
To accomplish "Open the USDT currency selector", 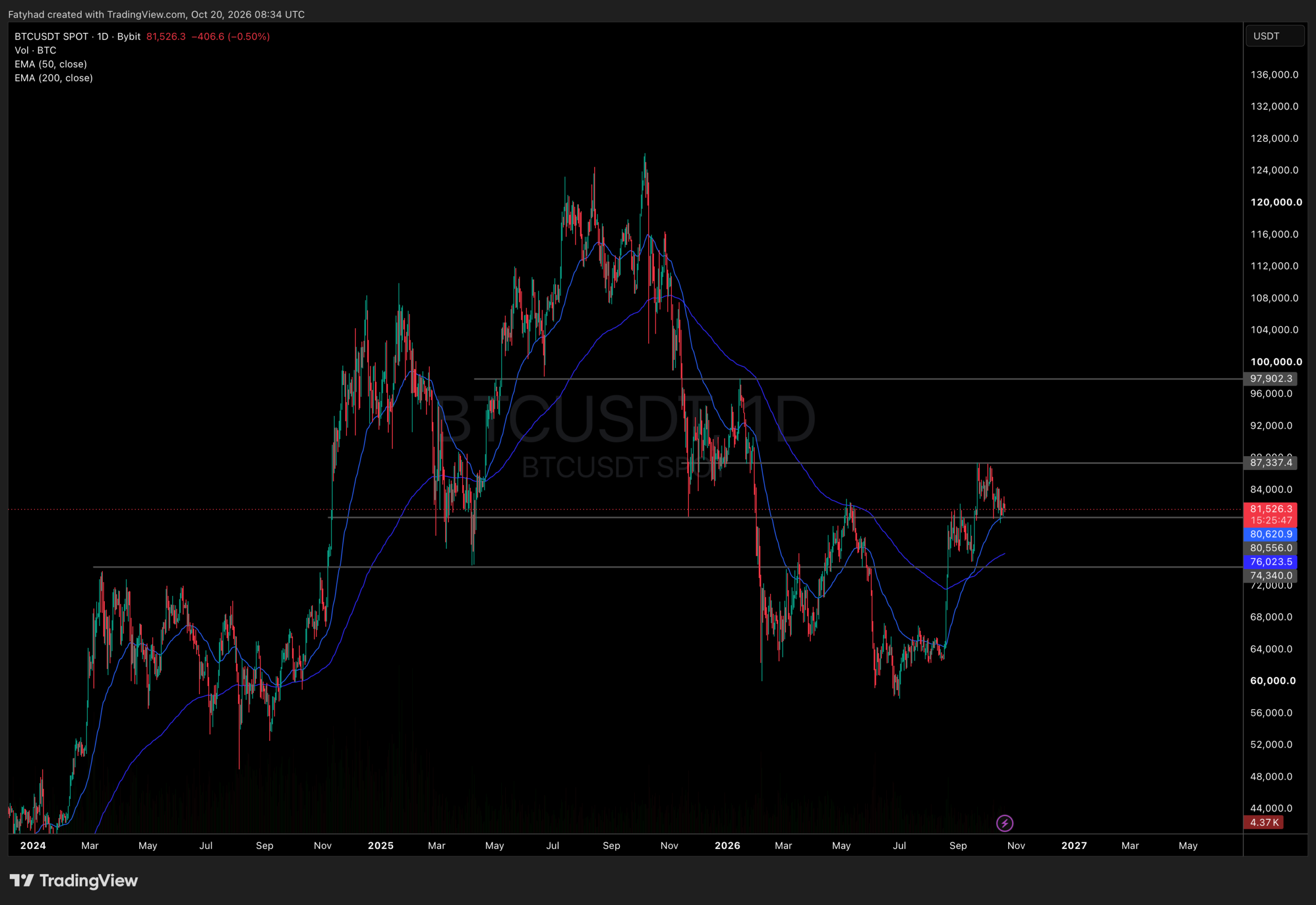I will point(1275,35).
